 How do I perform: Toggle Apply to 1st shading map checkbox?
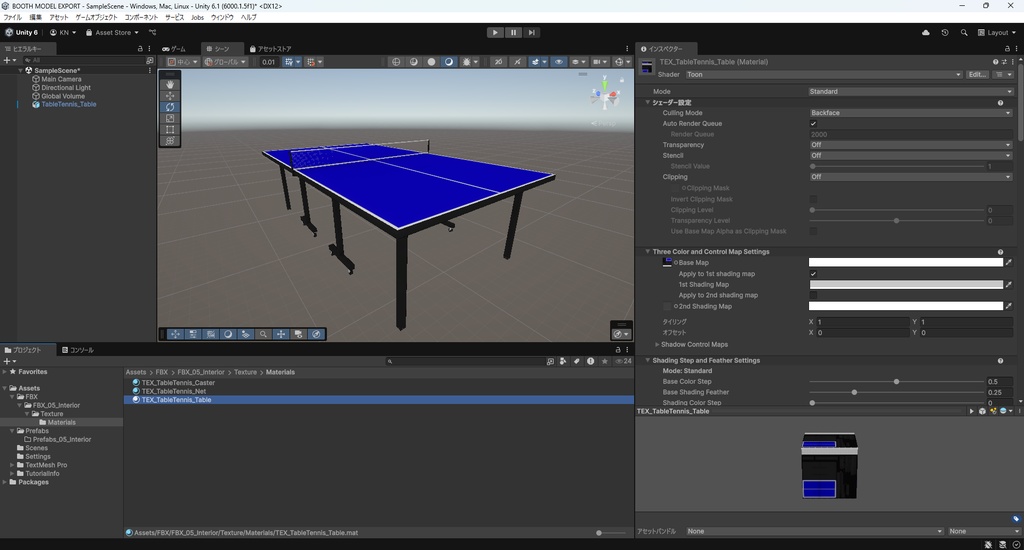click(x=813, y=274)
